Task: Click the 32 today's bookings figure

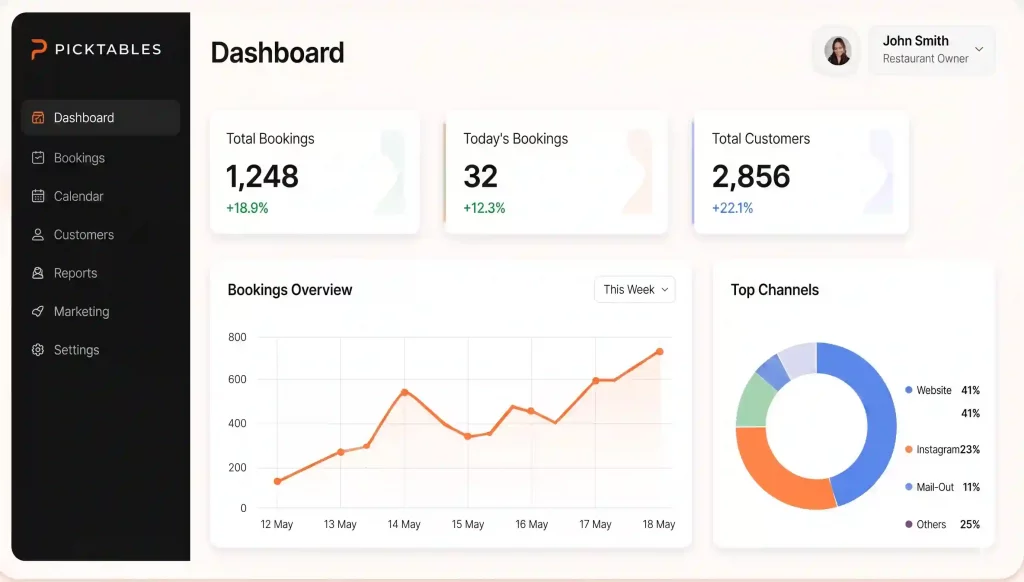Action: coord(481,176)
